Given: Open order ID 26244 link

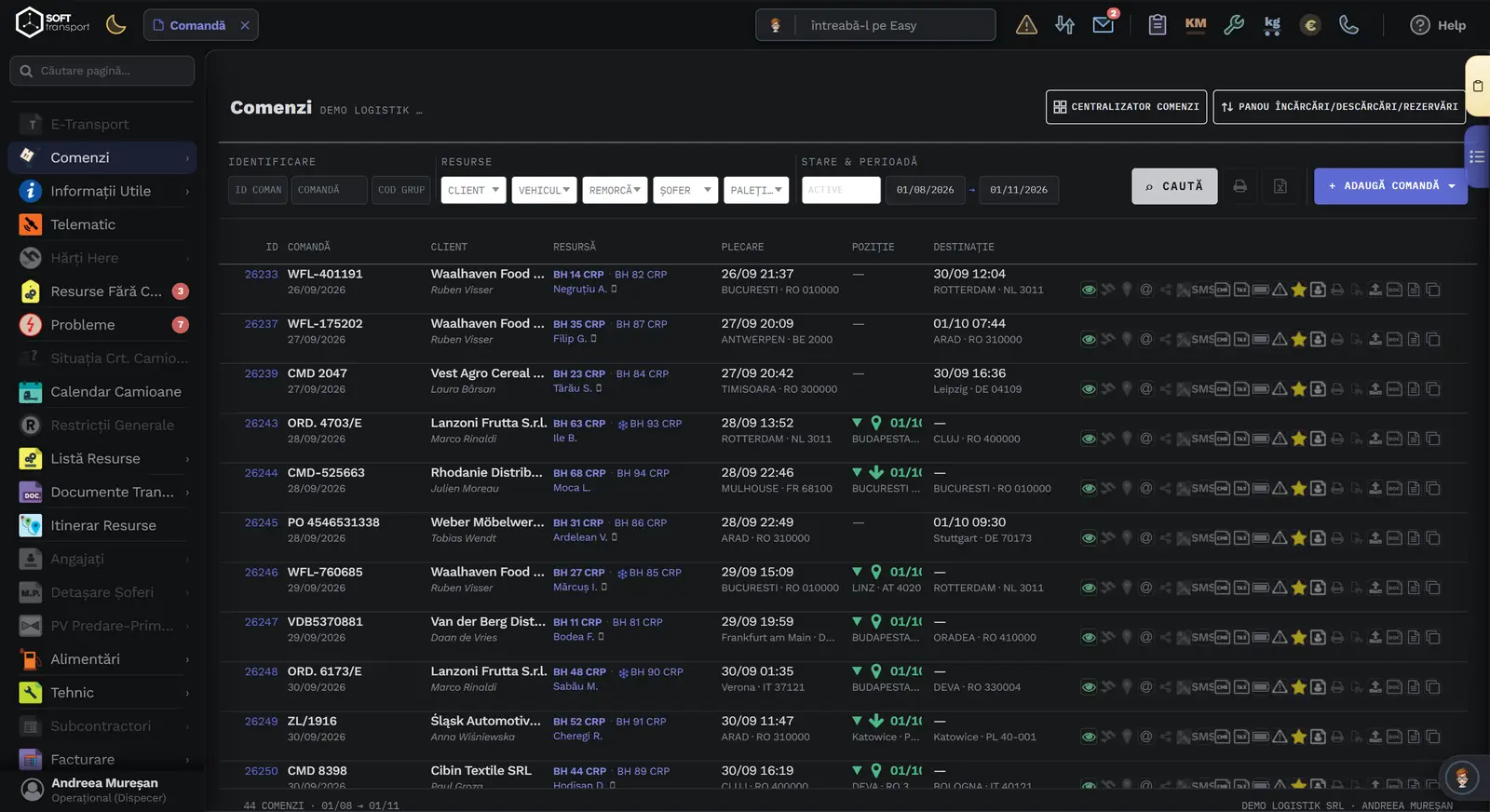Looking at the screenshot, I should click(x=261, y=473).
